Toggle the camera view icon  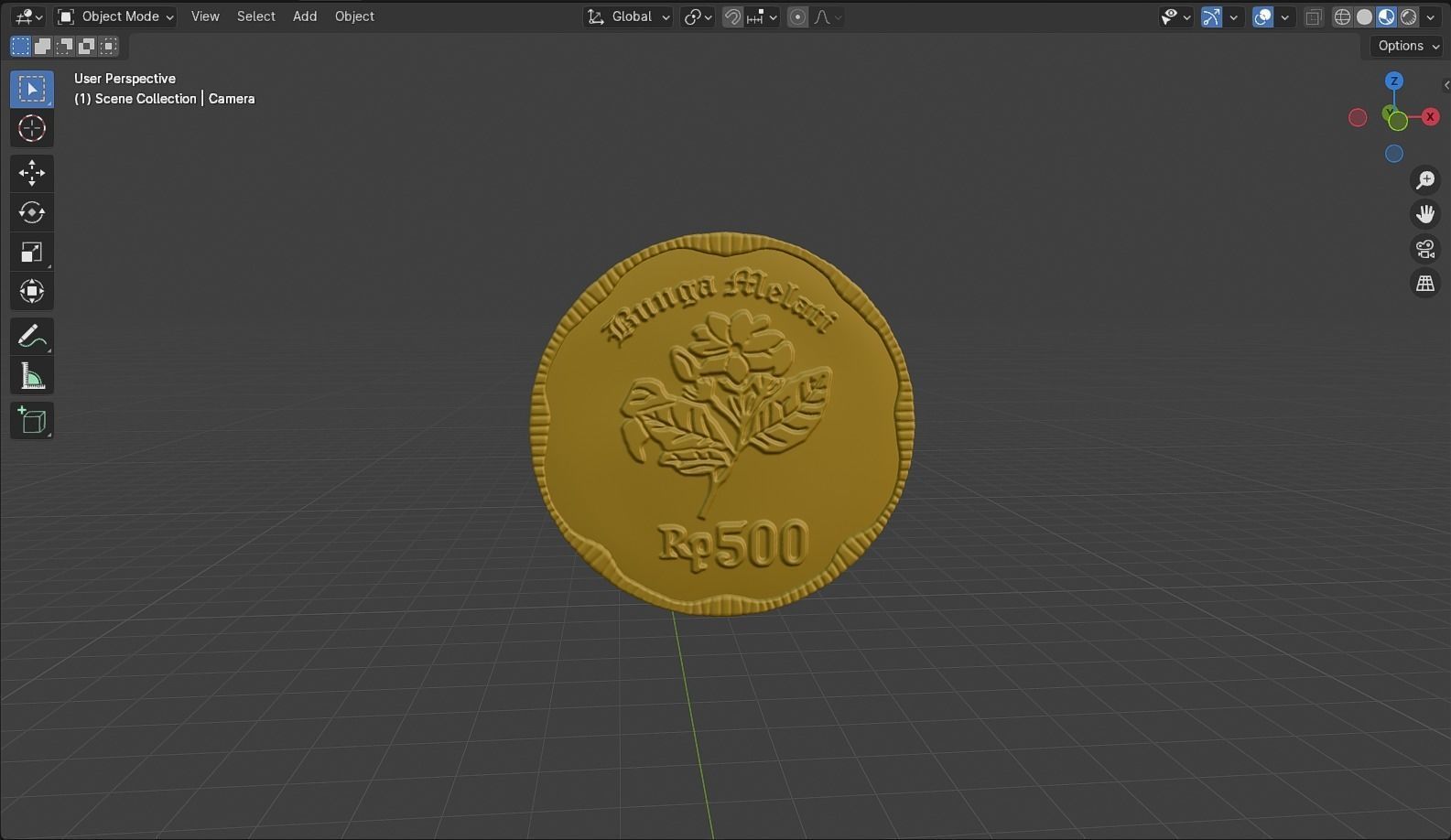pyautogui.click(x=1425, y=249)
